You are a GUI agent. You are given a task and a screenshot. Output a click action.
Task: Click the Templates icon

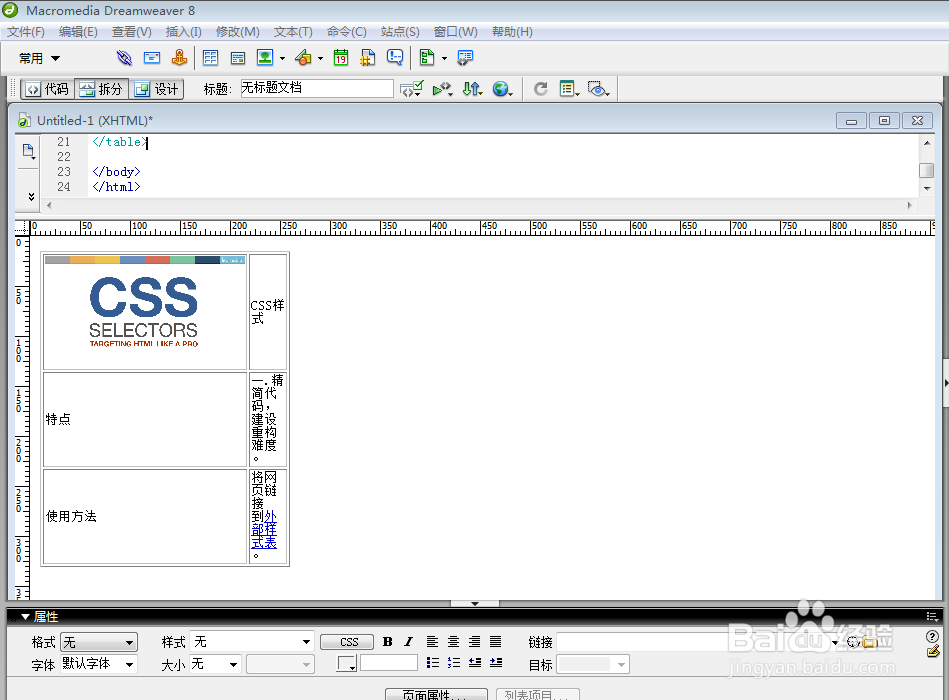427,58
